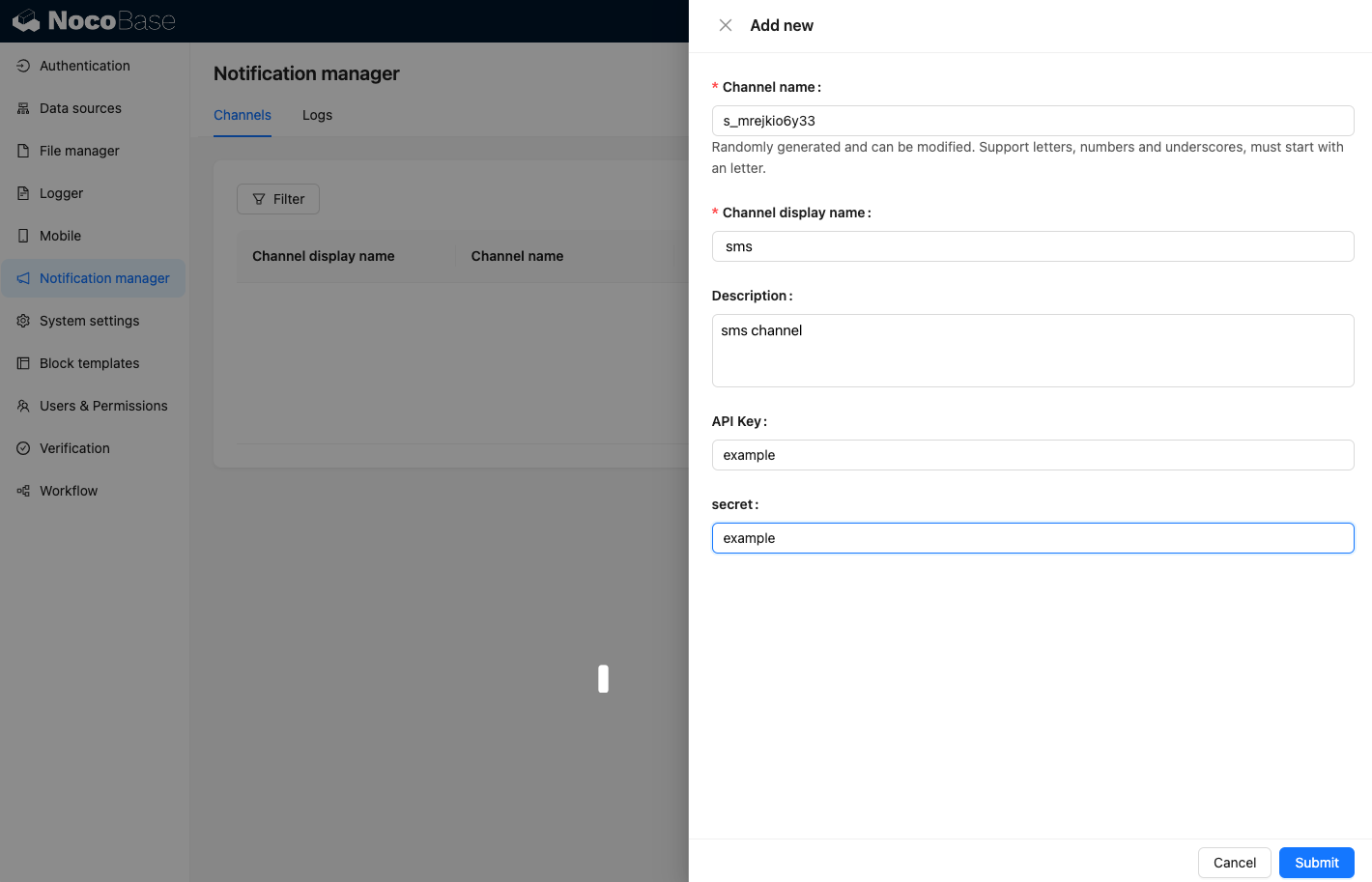Click the Channel display name field
The height and width of the screenshot is (882, 1372).
pyautogui.click(x=1032, y=246)
